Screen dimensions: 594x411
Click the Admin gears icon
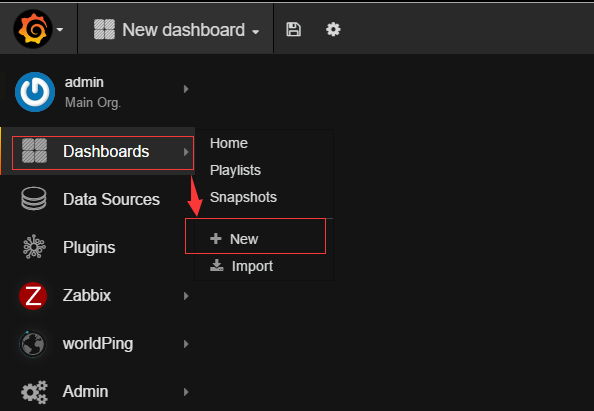coord(34,392)
